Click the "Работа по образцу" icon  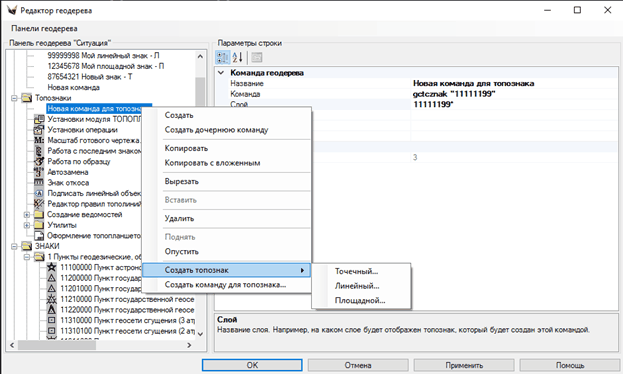coord(39,161)
